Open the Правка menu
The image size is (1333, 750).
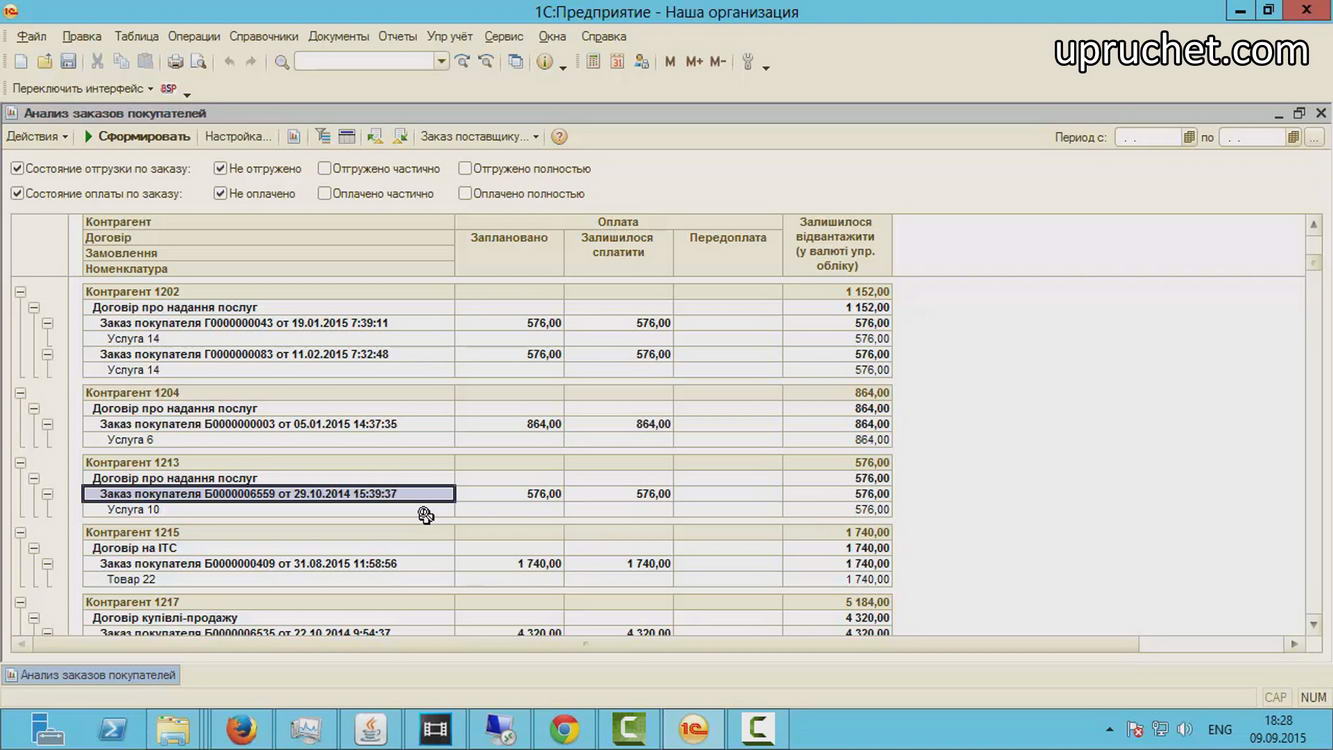(x=82, y=37)
